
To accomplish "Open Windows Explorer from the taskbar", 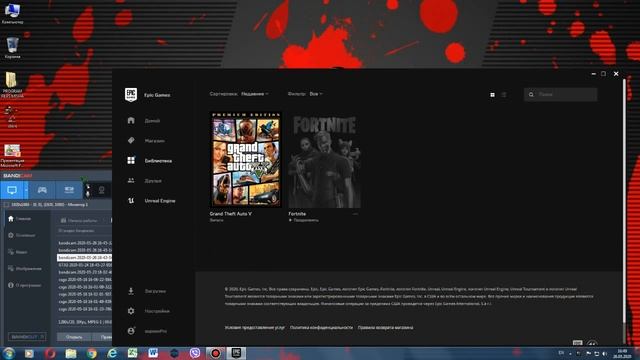I will tap(71, 353).
